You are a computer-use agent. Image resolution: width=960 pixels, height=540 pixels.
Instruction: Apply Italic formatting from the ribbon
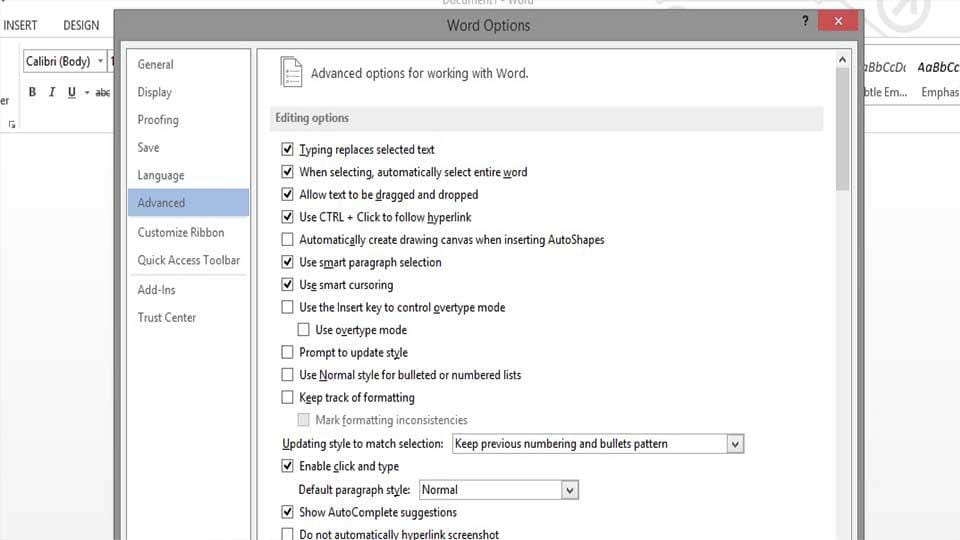(52, 93)
